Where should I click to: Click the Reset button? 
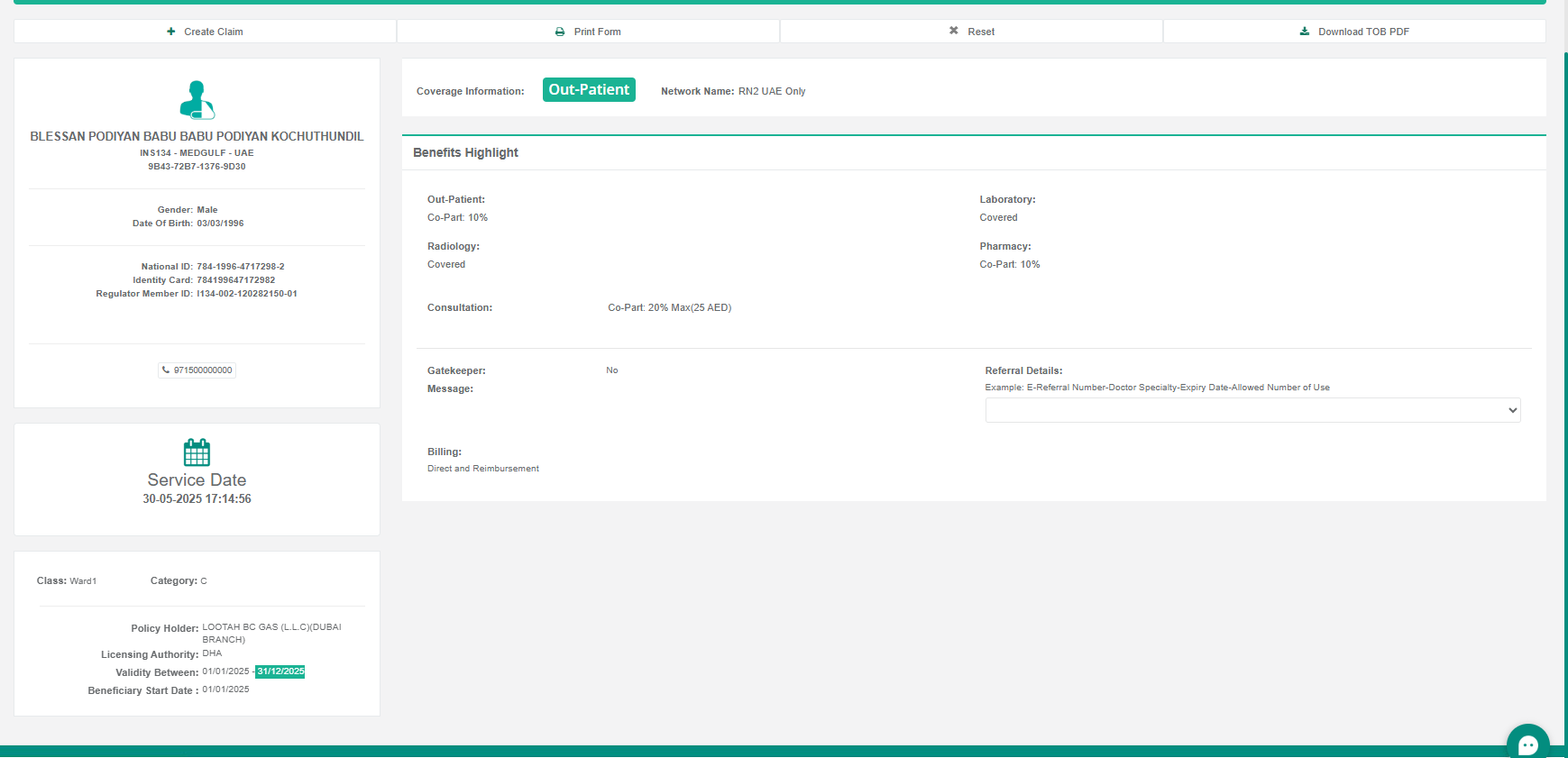[x=971, y=32]
